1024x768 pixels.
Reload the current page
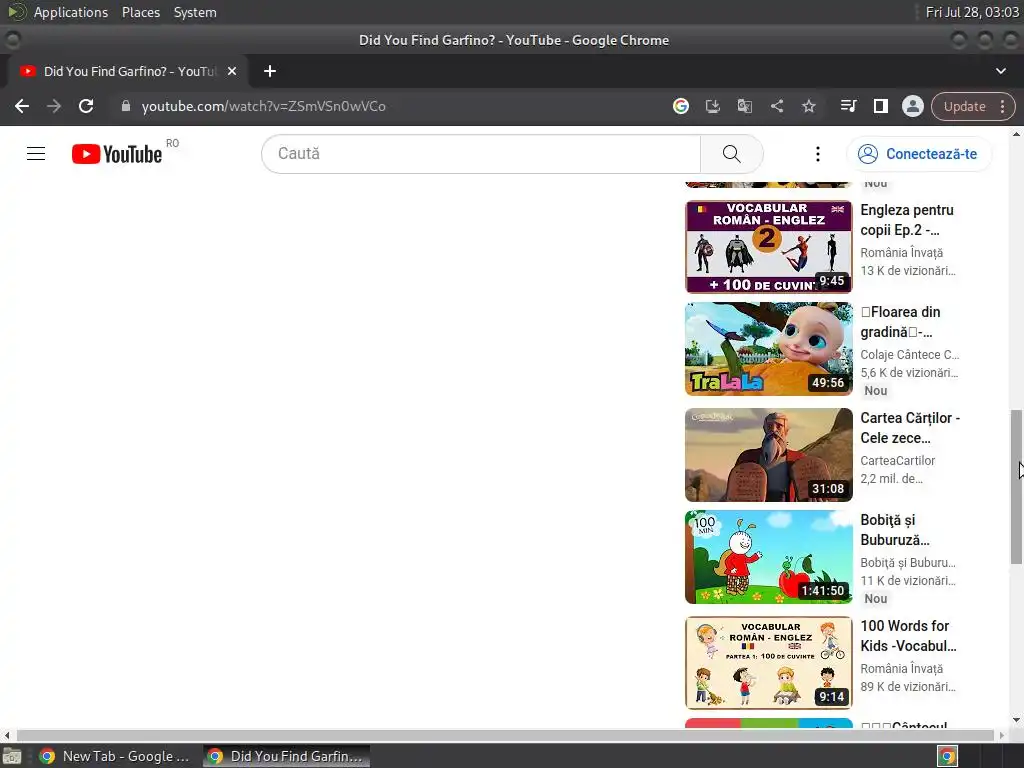[86, 106]
